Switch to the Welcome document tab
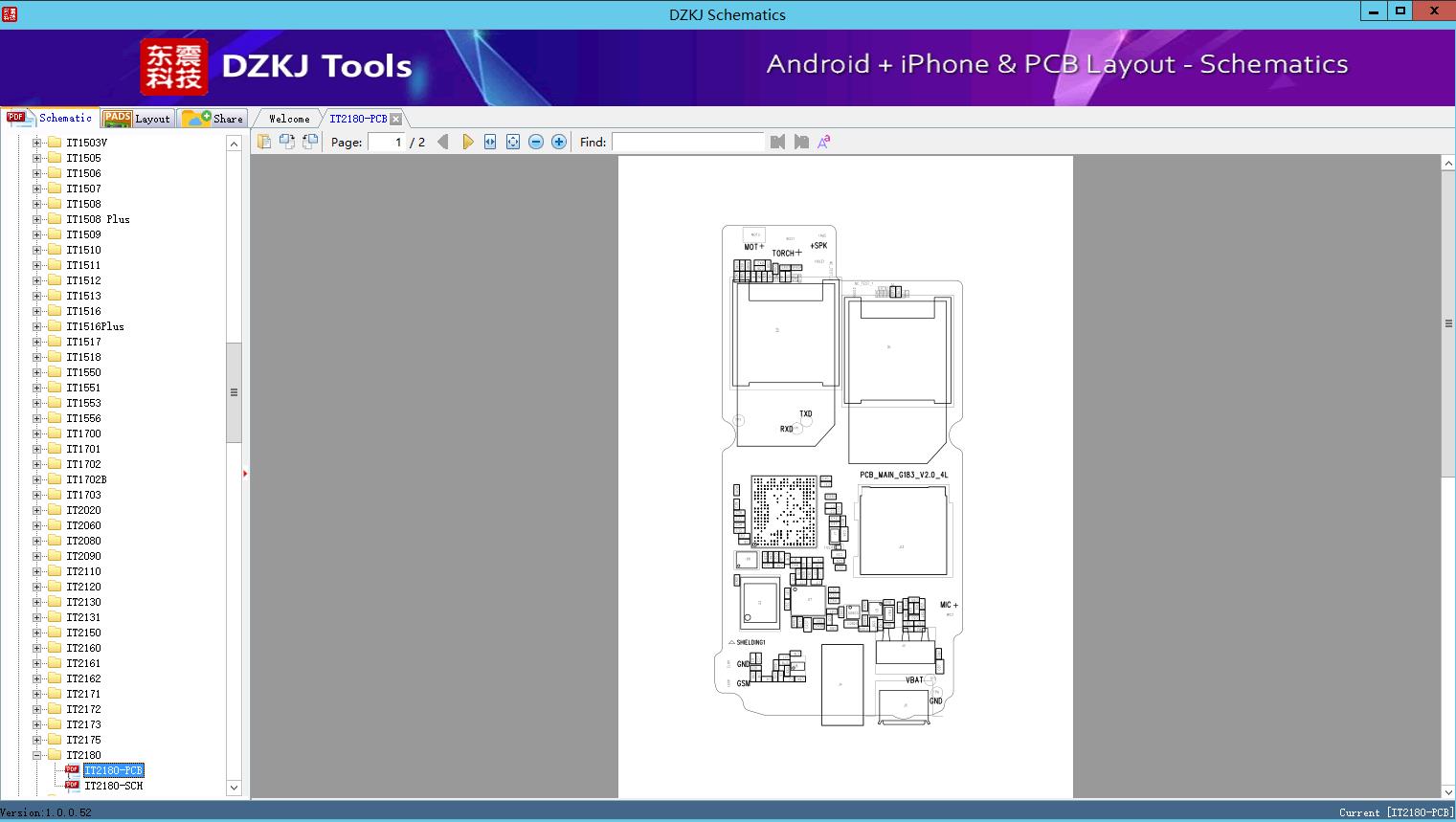The image size is (1456, 822). (x=288, y=119)
